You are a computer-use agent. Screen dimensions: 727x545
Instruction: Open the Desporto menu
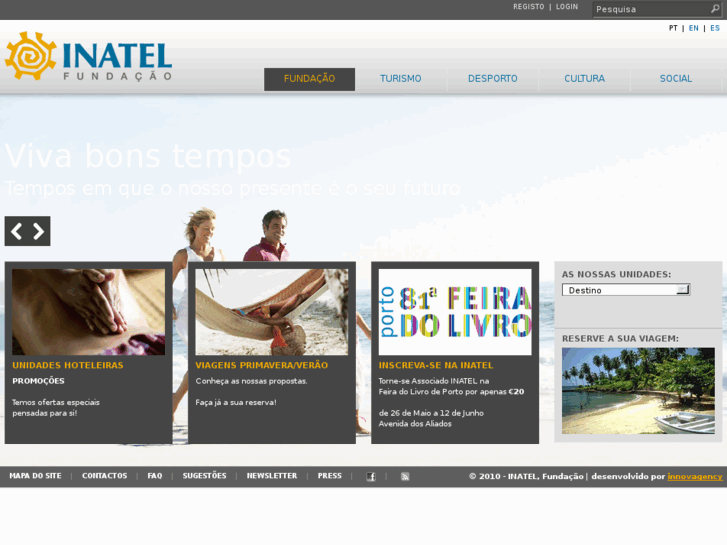492,79
